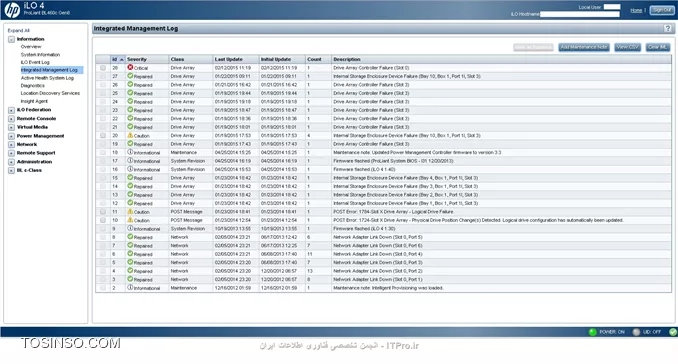Click the Repaired icon in row 25
The width and height of the screenshot is (678, 364).
pos(130,93)
